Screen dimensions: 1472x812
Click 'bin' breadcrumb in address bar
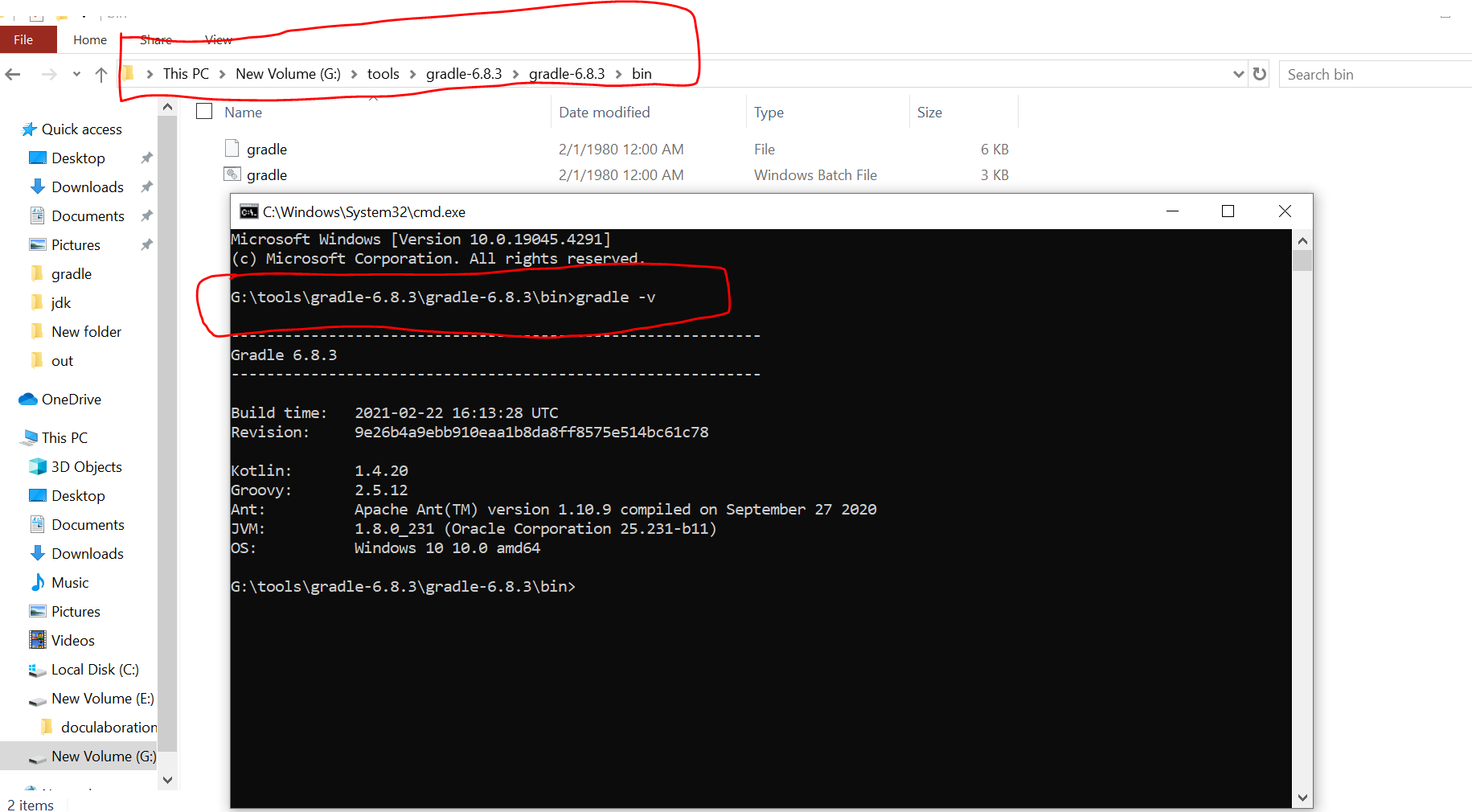[x=642, y=74]
